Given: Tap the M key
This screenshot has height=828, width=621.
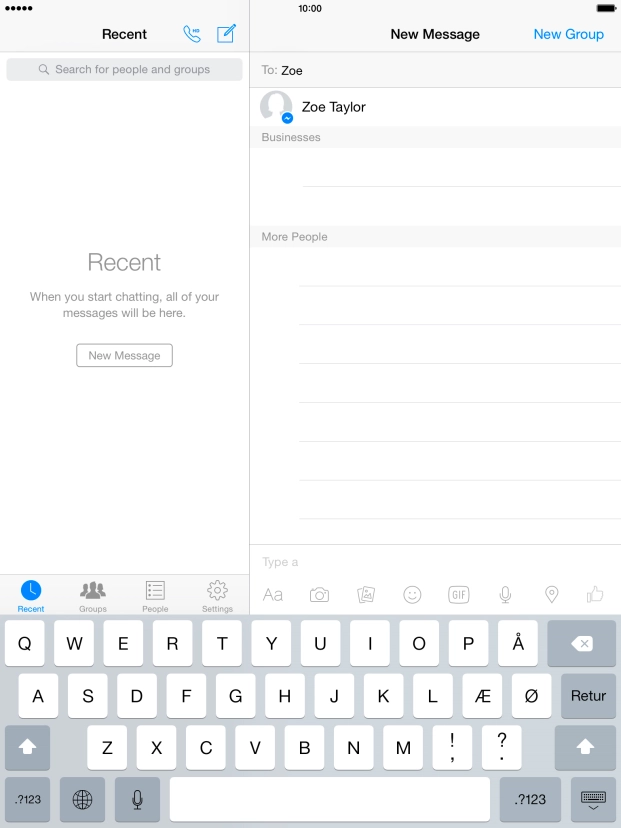Looking at the screenshot, I should click(x=403, y=747).
